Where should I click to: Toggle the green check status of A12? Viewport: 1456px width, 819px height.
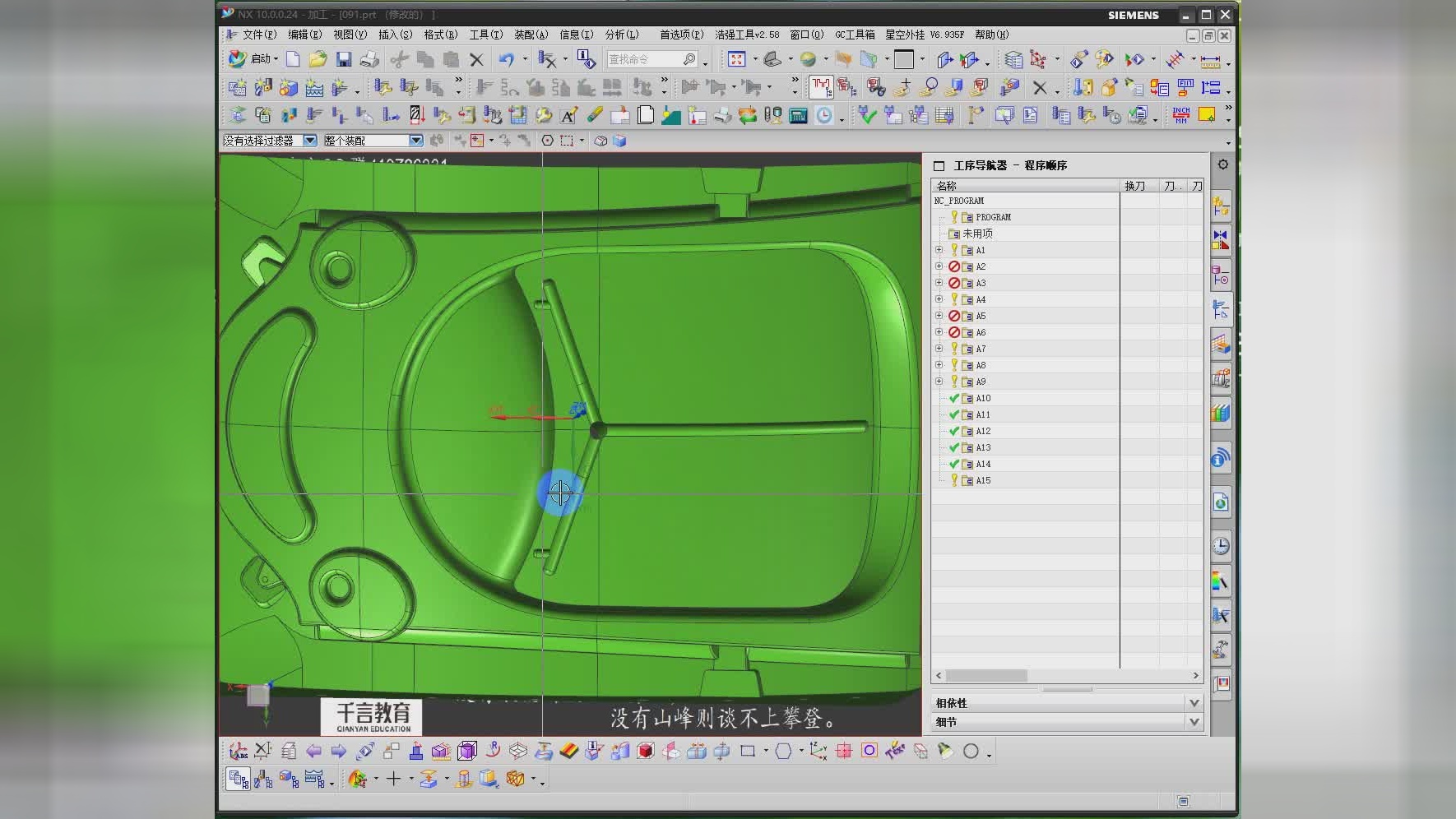coord(954,431)
